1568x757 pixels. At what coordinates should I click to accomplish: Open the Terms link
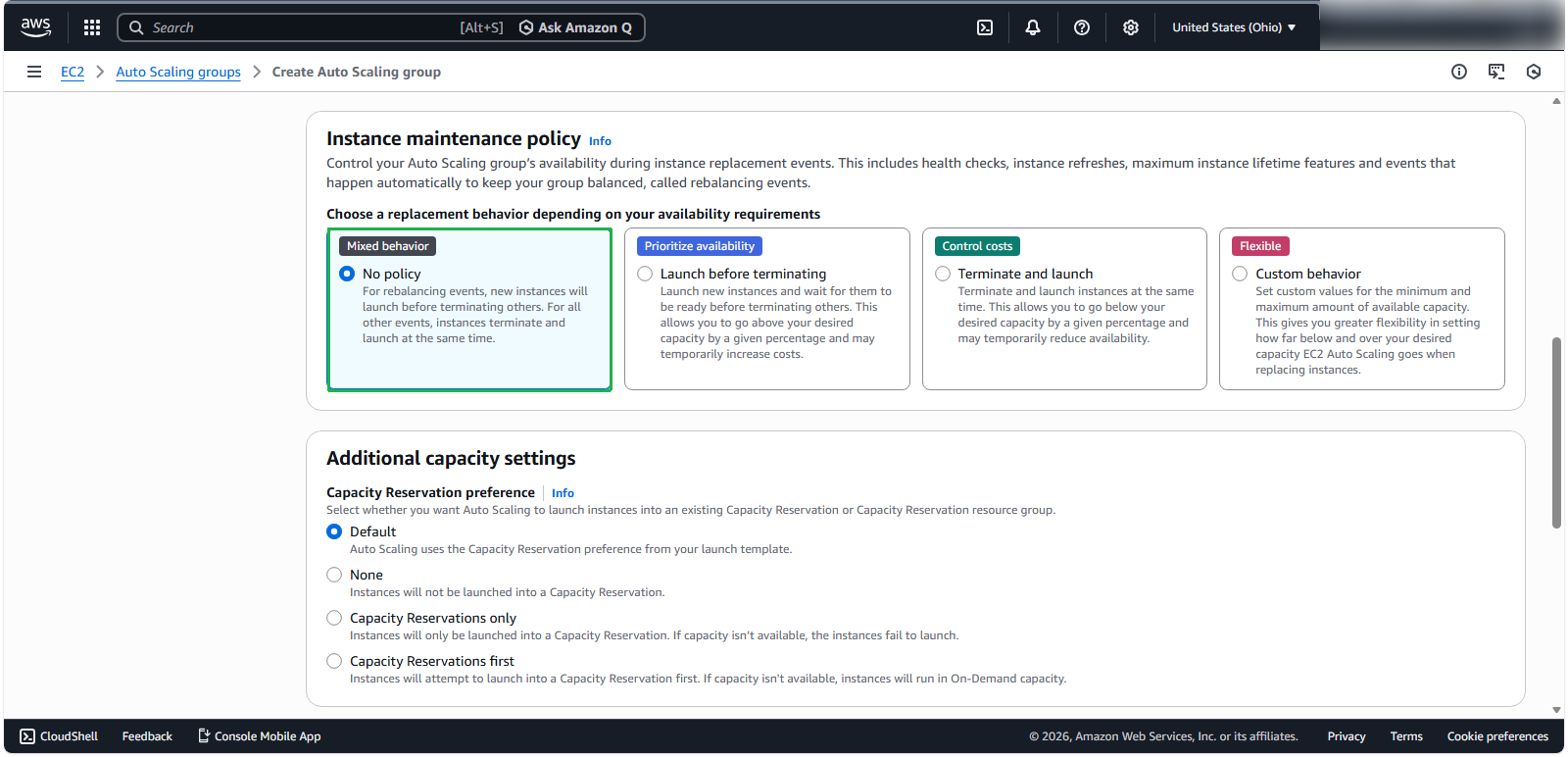click(x=1406, y=736)
